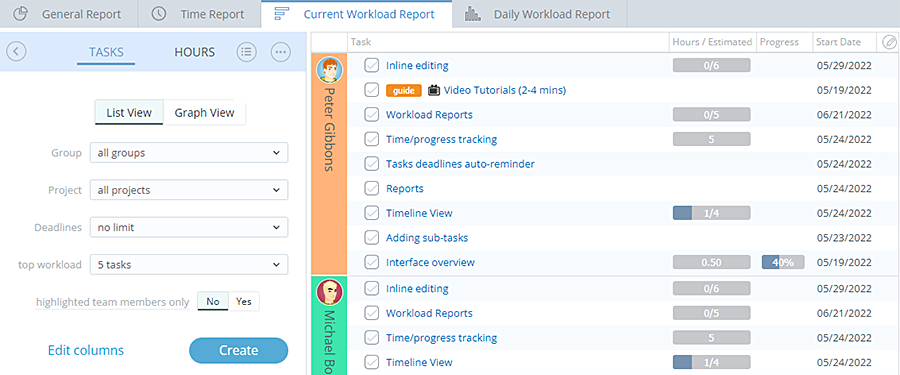Click the clock icon on Time Report tab

click(159, 14)
